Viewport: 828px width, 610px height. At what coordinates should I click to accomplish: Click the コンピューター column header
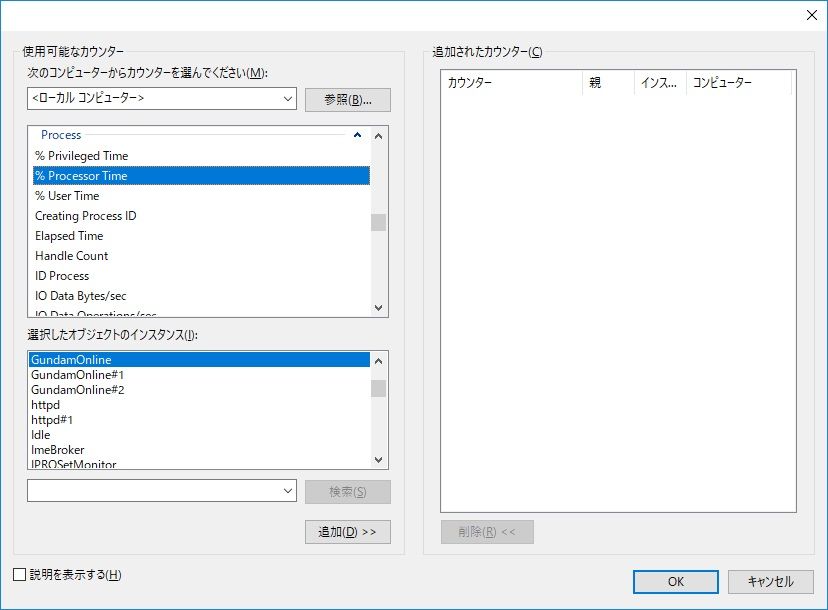(x=738, y=83)
